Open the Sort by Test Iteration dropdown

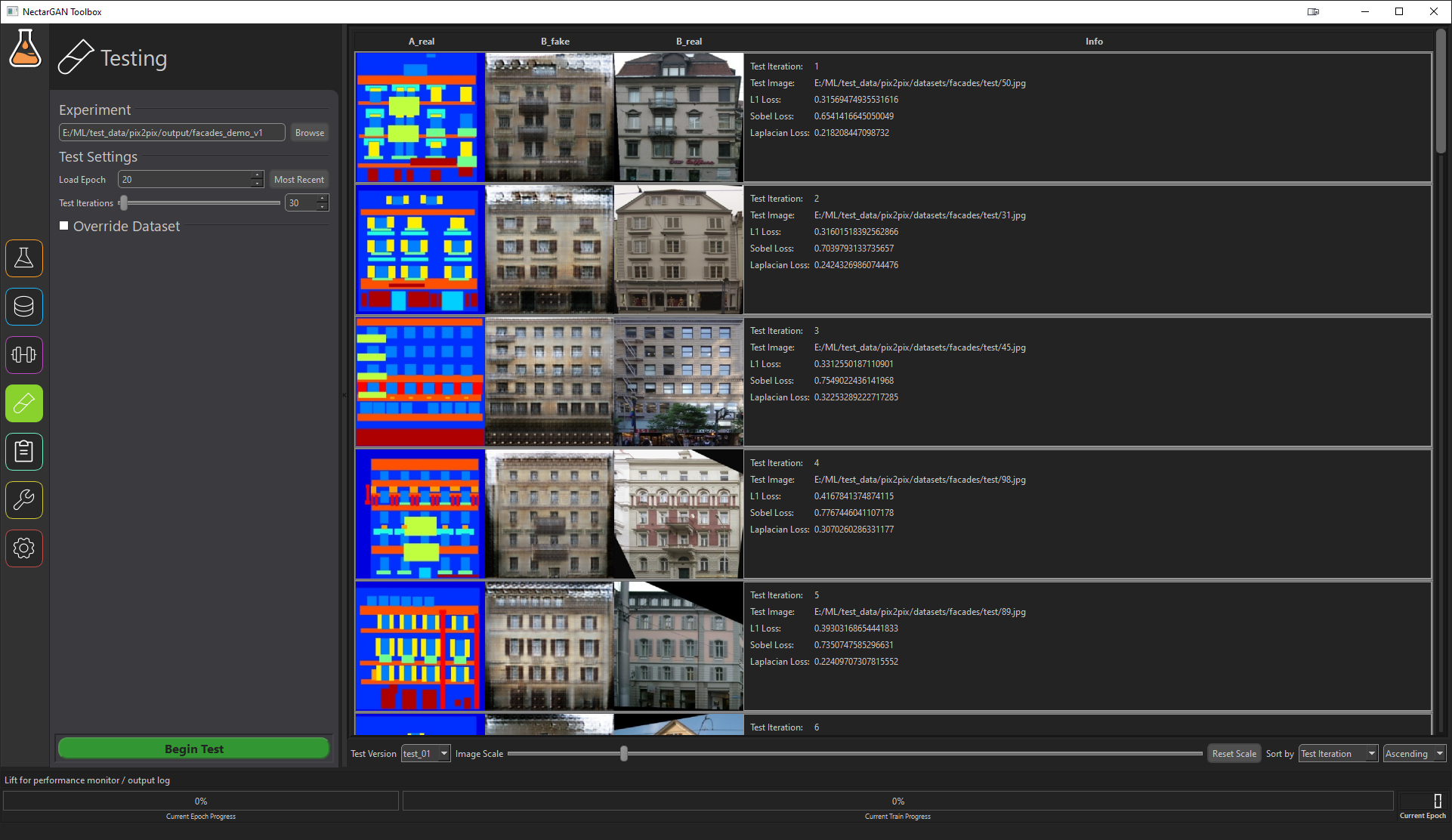[x=1337, y=753]
